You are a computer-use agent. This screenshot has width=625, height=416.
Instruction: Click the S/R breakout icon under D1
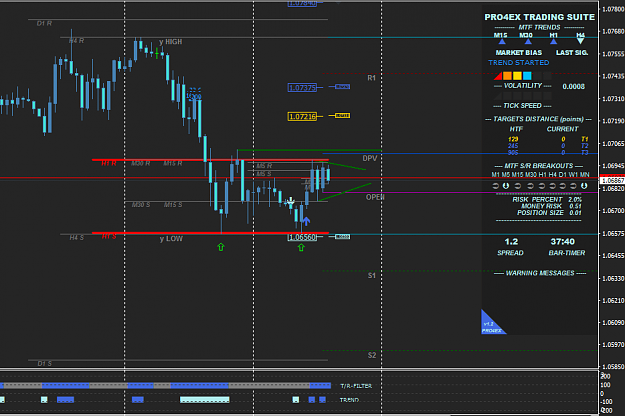pos(562,186)
